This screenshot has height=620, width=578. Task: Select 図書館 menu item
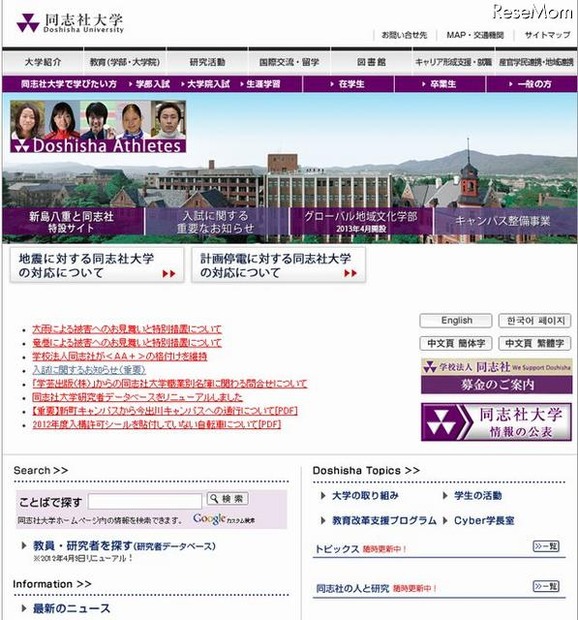371,62
